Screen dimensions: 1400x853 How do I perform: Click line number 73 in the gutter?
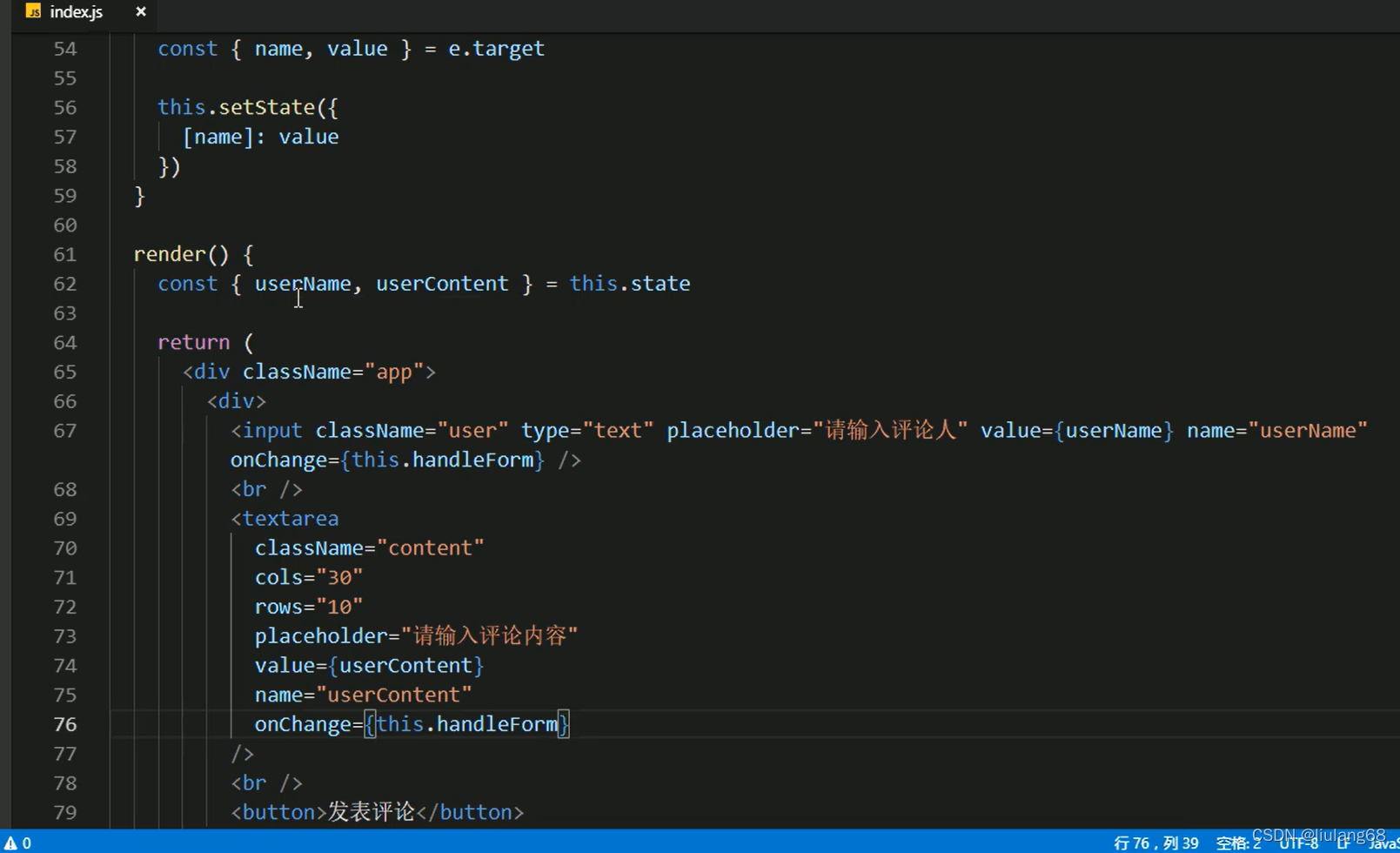click(x=65, y=636)
